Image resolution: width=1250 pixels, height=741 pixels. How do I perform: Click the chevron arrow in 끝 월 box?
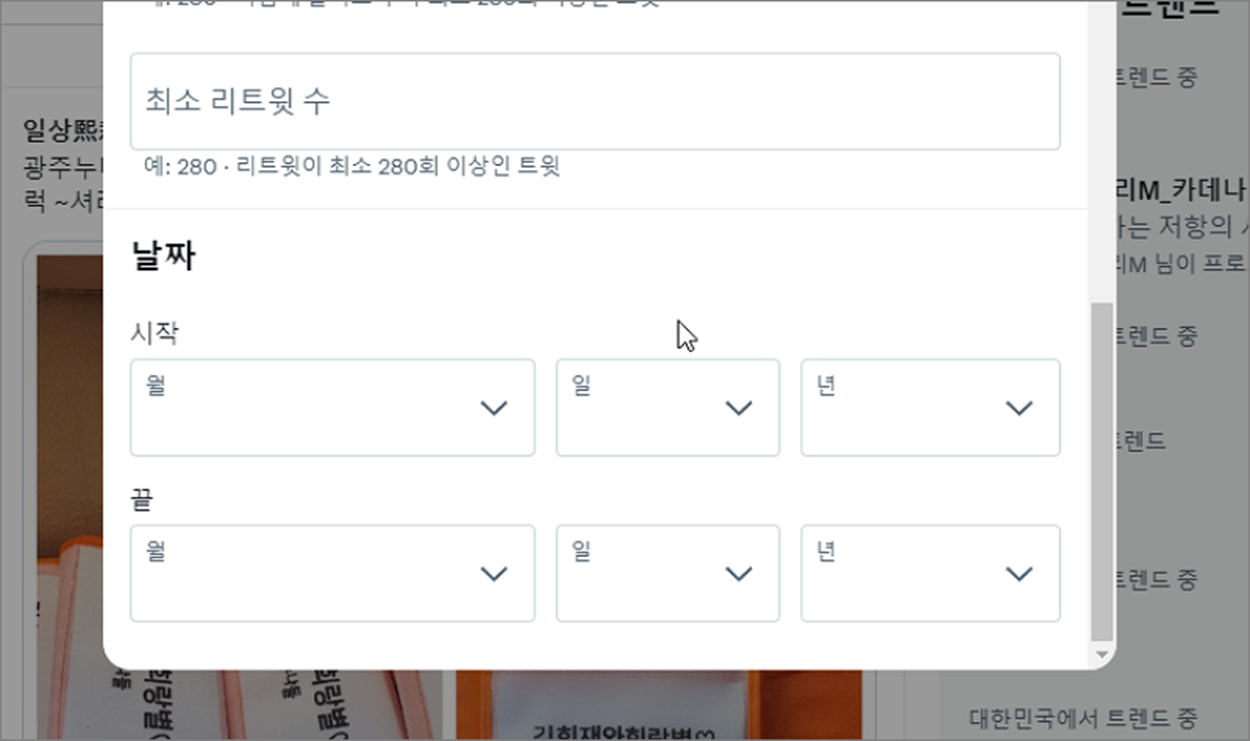tap(494, 574)
